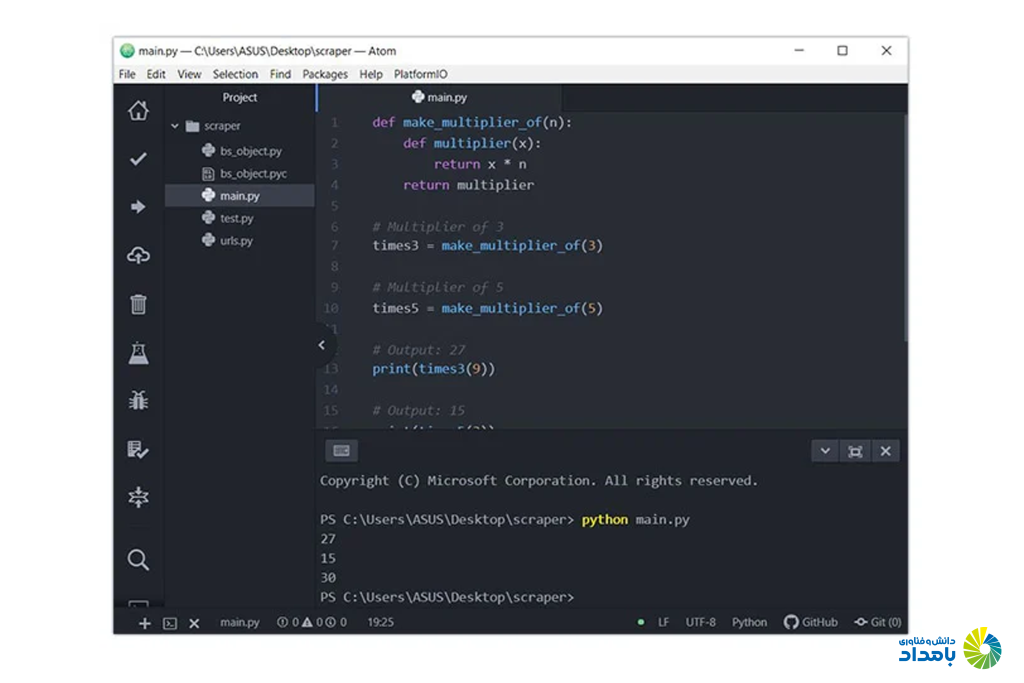This screenshot has width=1024, height=683.
Task: Click main.py file name in status bar
Action: click(x=240, y=622)
